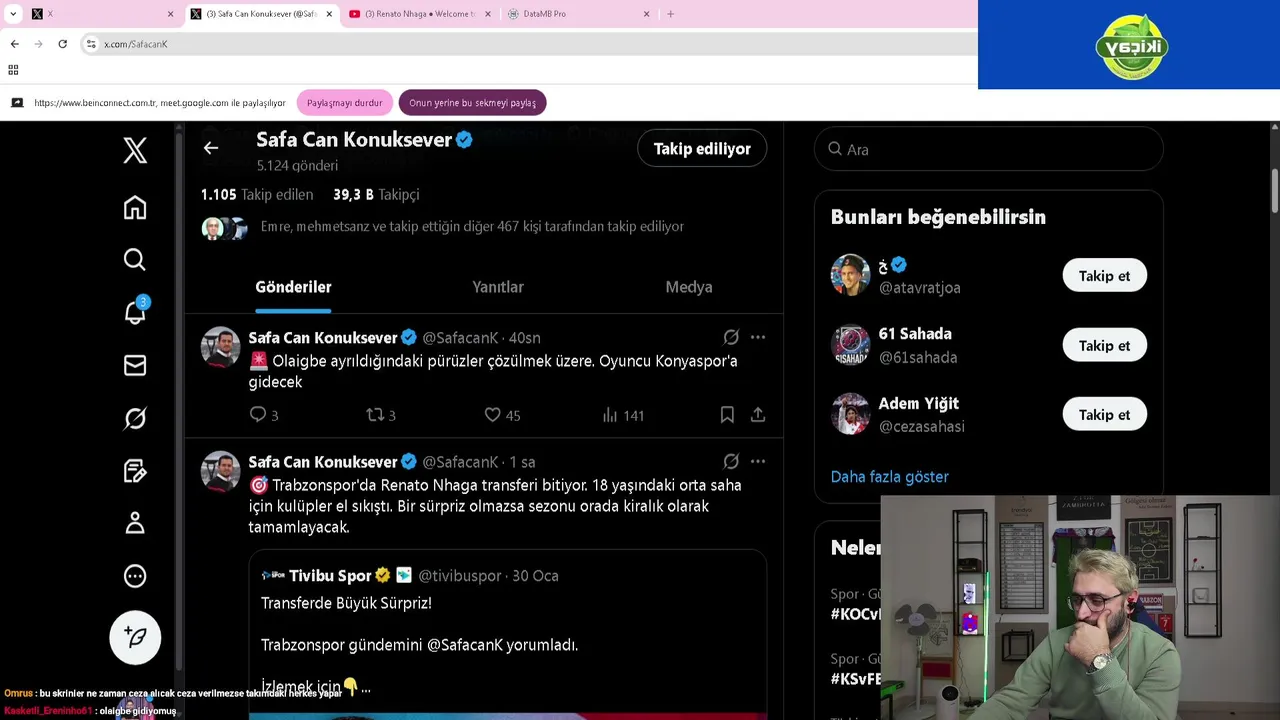The image size is (1280, 720).
Task: Open the tab search dropdown arrow
Action: (x=13, y=14)
